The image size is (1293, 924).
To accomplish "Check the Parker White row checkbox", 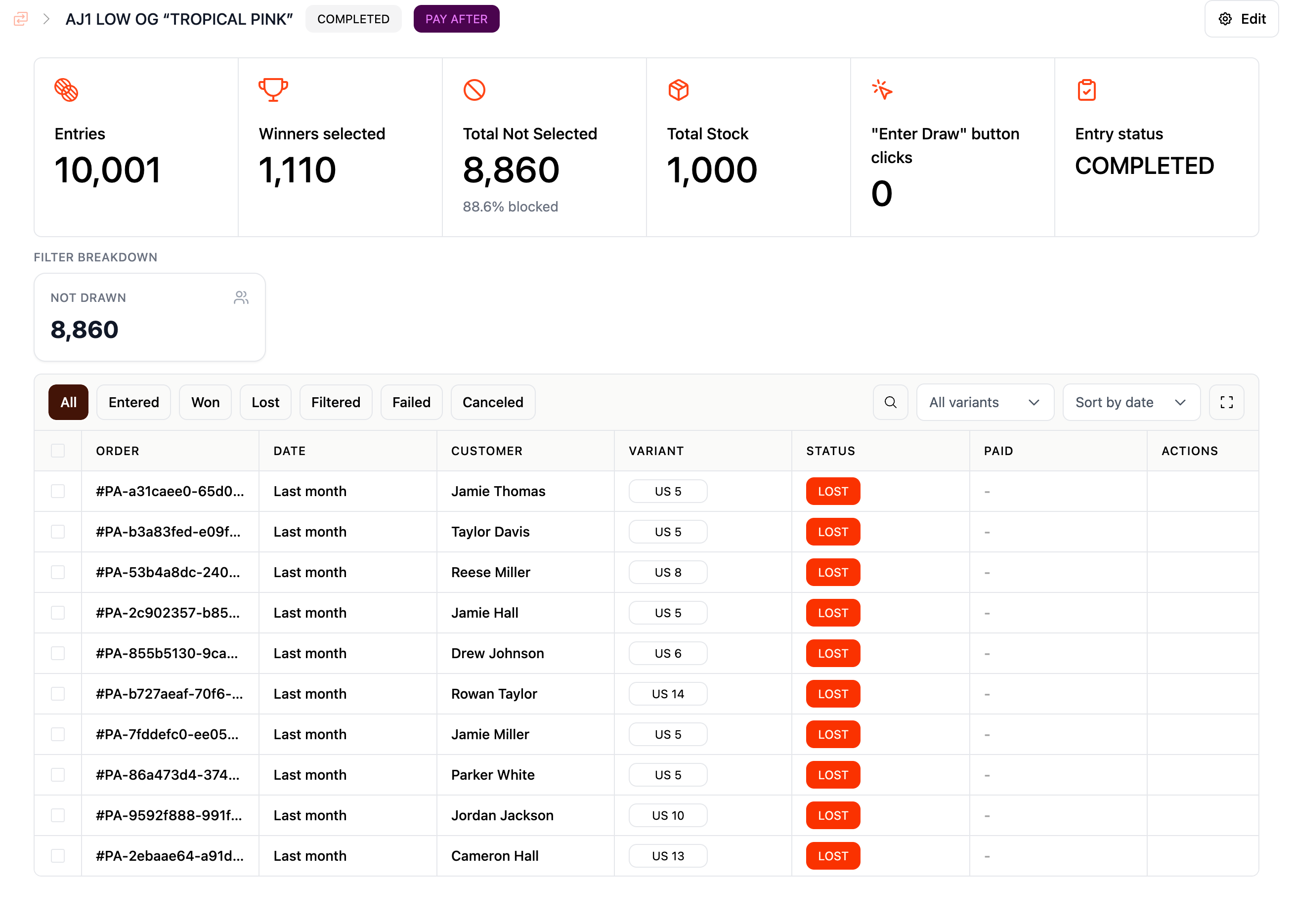I will [57, 774].
